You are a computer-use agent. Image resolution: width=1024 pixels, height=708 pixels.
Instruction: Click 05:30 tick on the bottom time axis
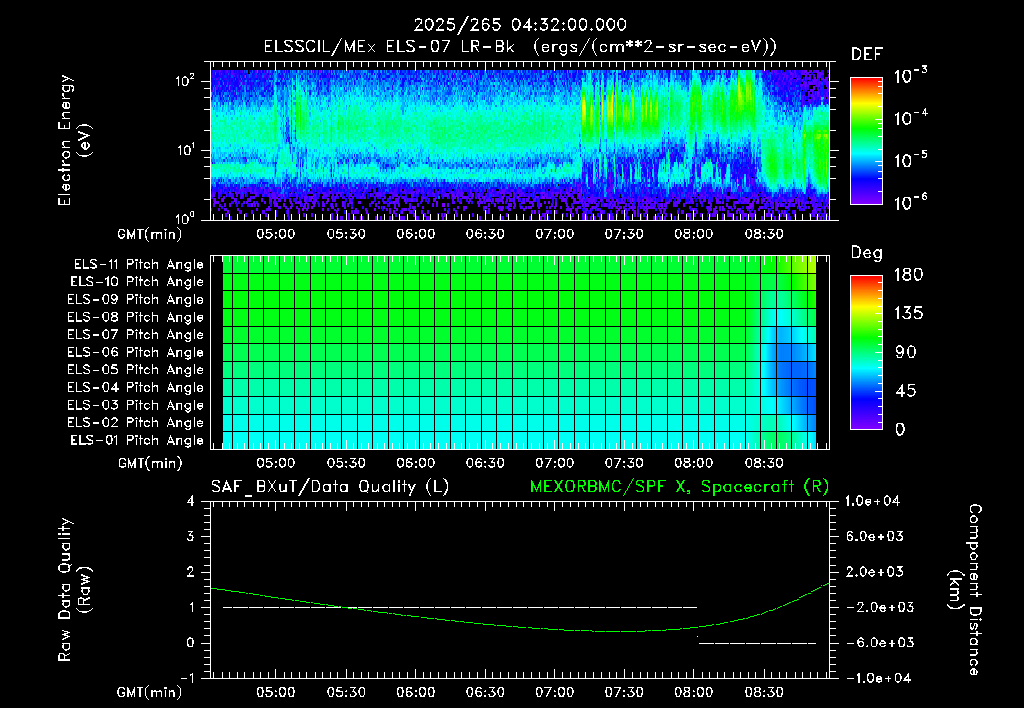coord(345,692)
